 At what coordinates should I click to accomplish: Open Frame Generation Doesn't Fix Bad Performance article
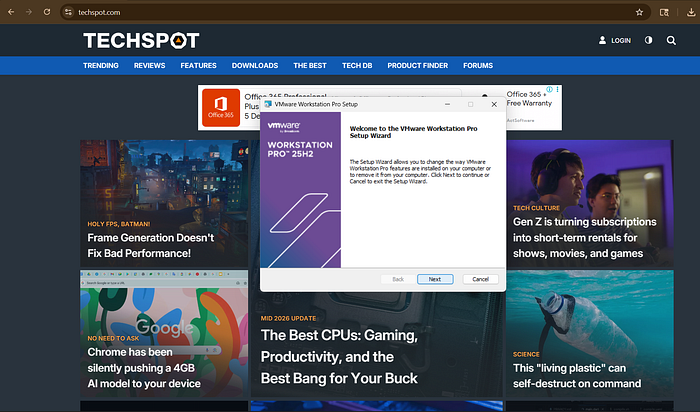point(151,246)
